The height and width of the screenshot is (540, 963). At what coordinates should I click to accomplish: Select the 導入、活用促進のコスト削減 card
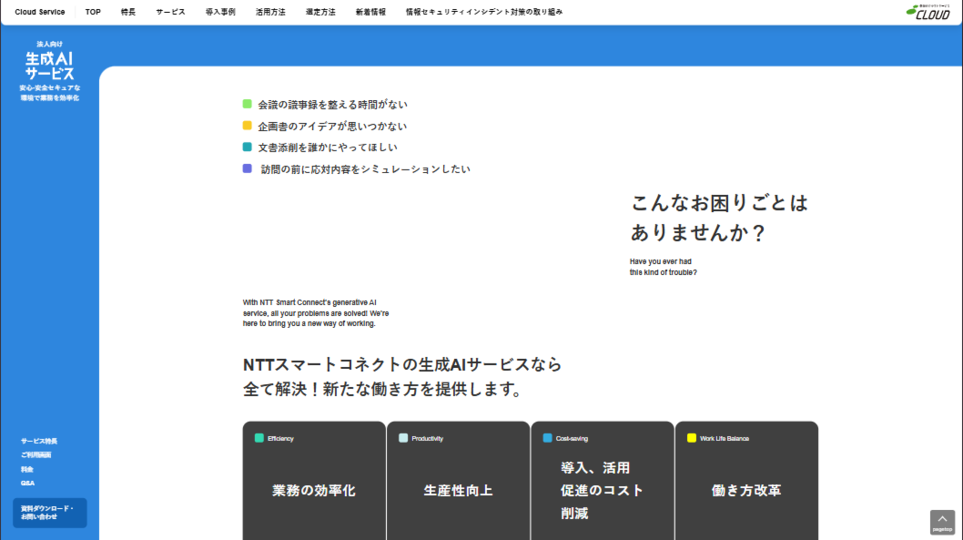602,481
